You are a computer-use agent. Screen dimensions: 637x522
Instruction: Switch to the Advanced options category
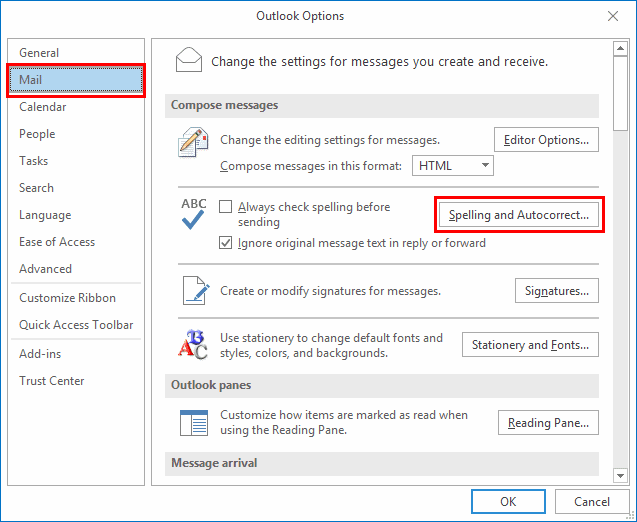pyautogui.click(x=45, y=269)
